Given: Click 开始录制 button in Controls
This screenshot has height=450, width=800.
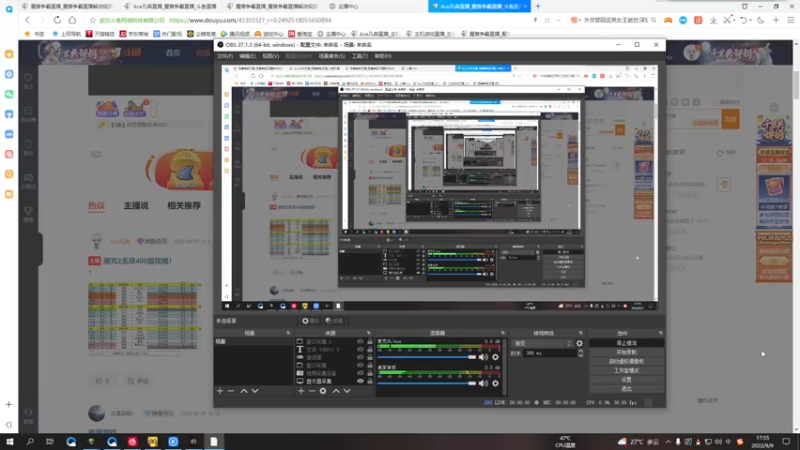Looking at the screenshot, I should click(x=627, y=353).
